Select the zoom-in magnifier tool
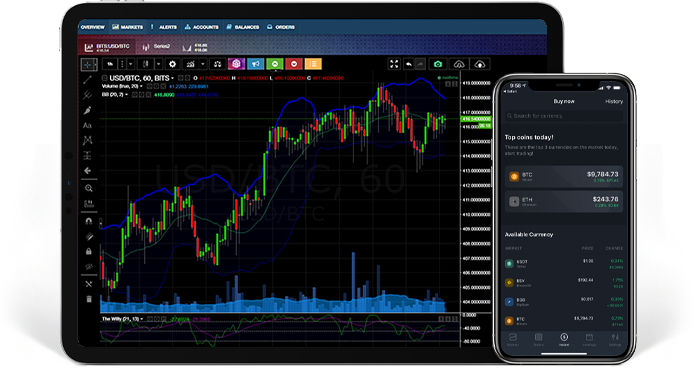This screenshot has height=368, width=695. [89, 188]
